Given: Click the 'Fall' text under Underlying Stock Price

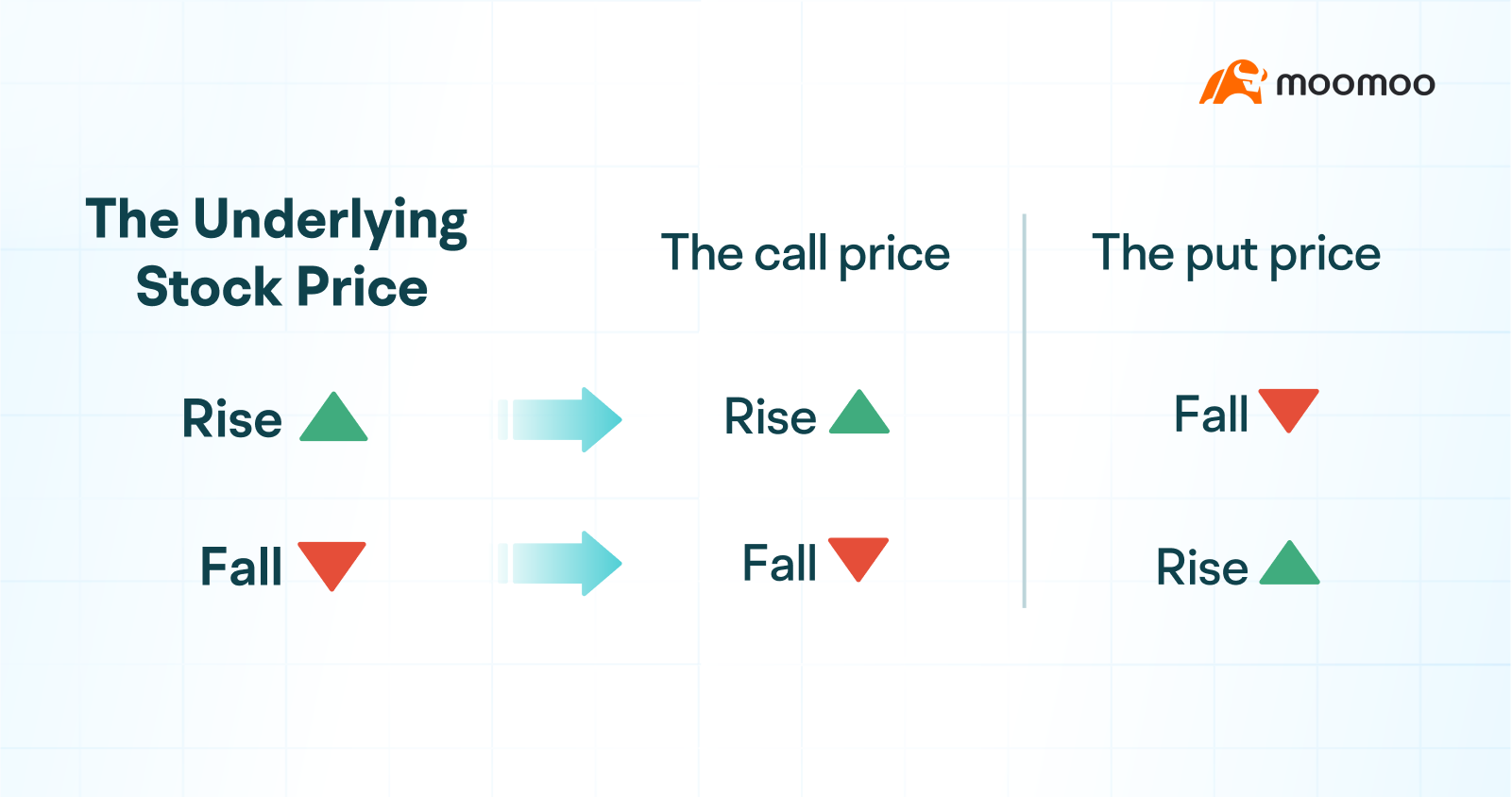Looking at the screenshot, I should pyautogui.click(x=241, y=567).
